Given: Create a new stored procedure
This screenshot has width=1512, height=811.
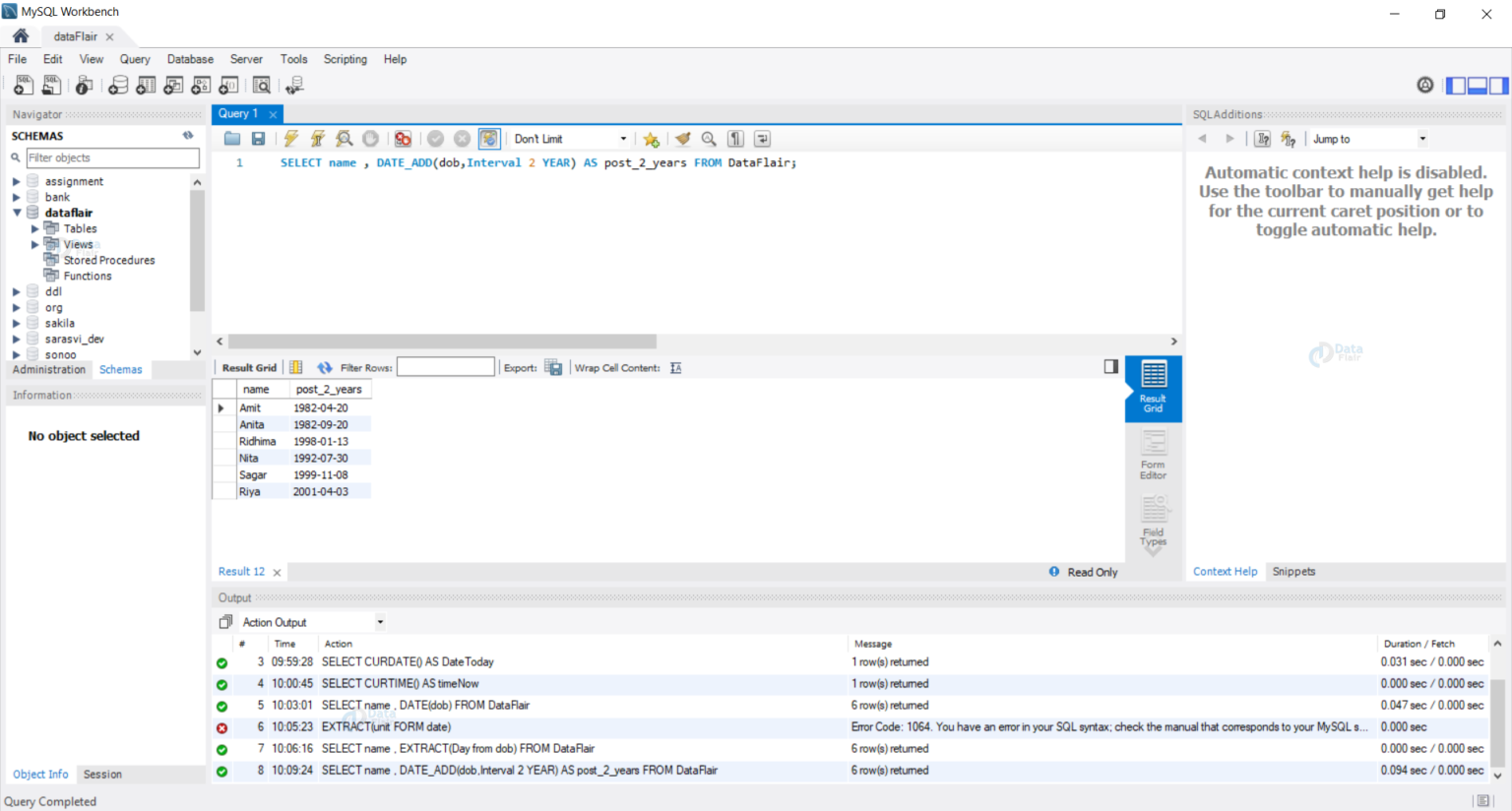Looking at the screenshot, I should click(202, 86).
